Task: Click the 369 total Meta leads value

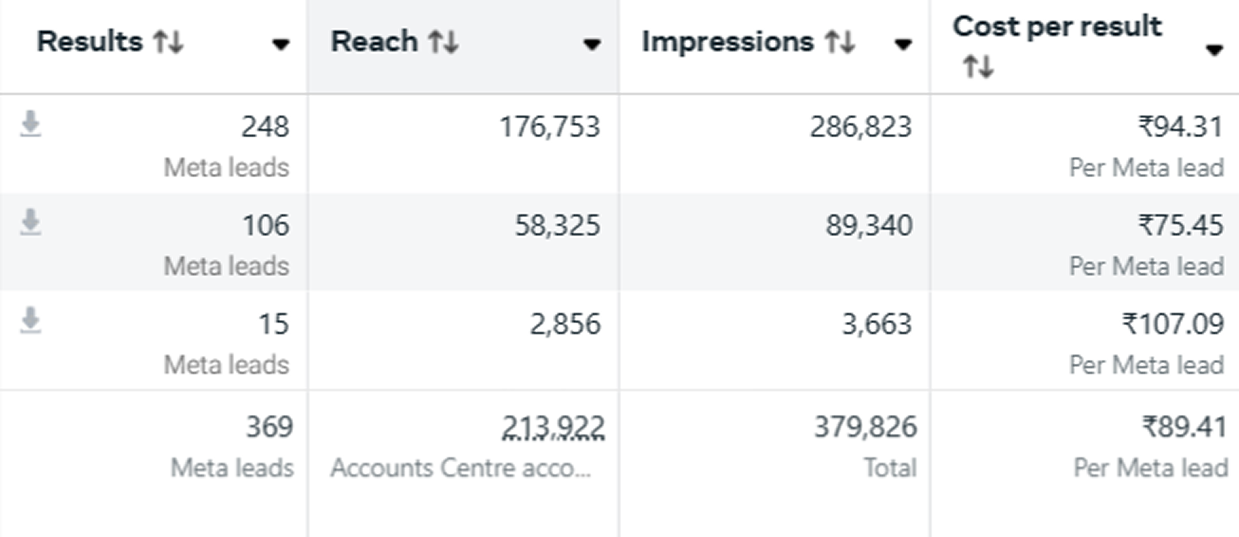Action: coord(269,428)
